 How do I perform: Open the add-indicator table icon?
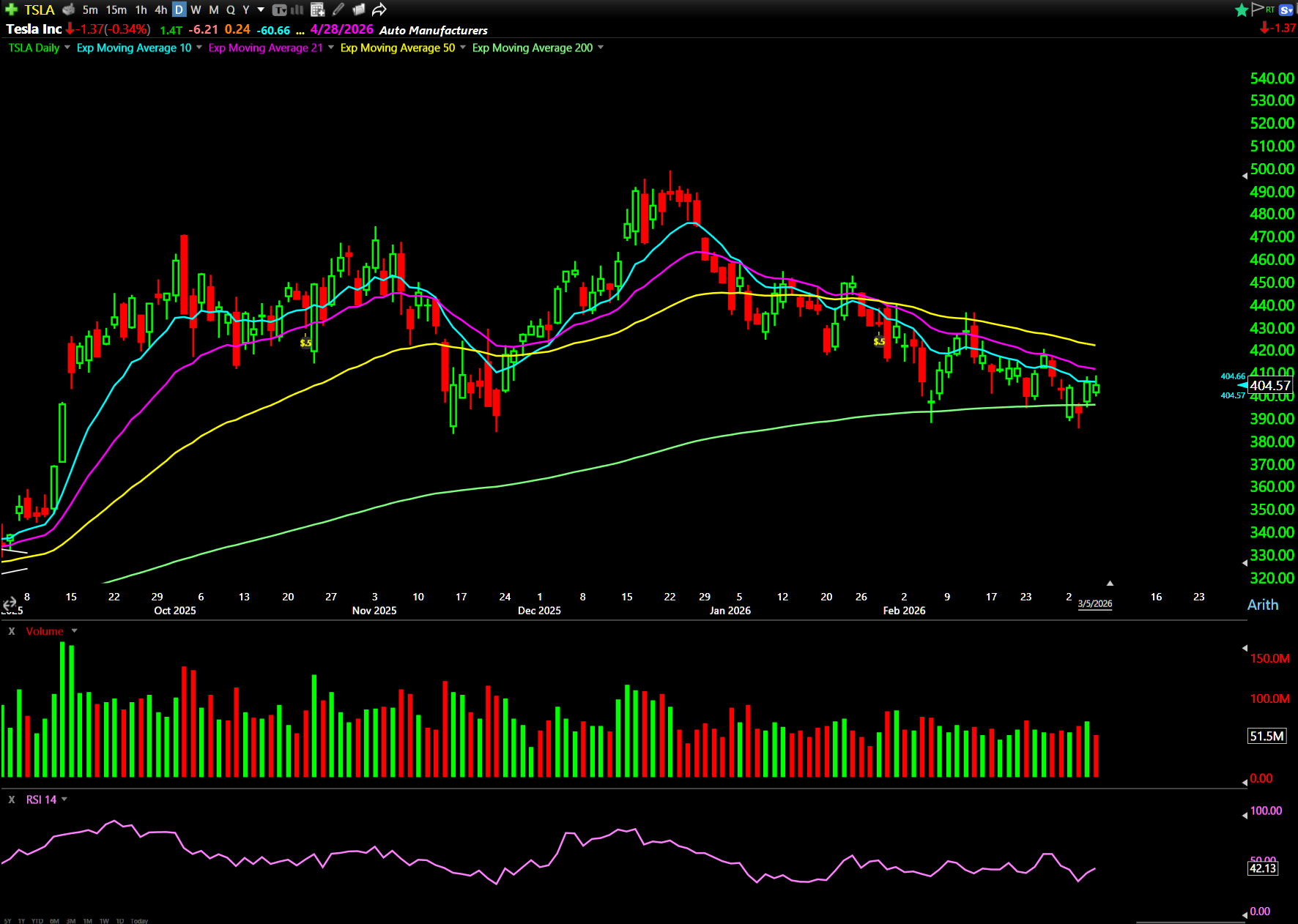(x=317, y=10)
